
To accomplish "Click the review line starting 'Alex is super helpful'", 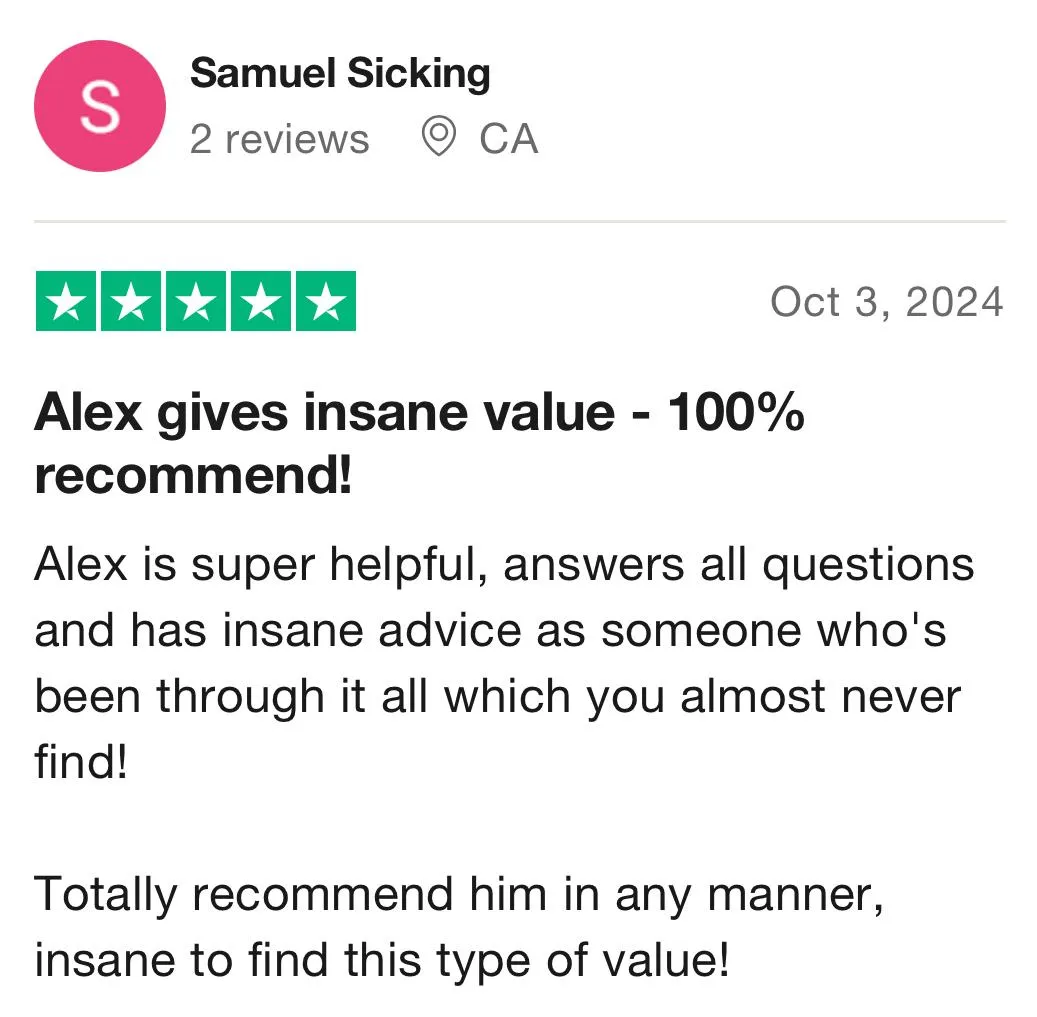I will click(x=505, y=567).
